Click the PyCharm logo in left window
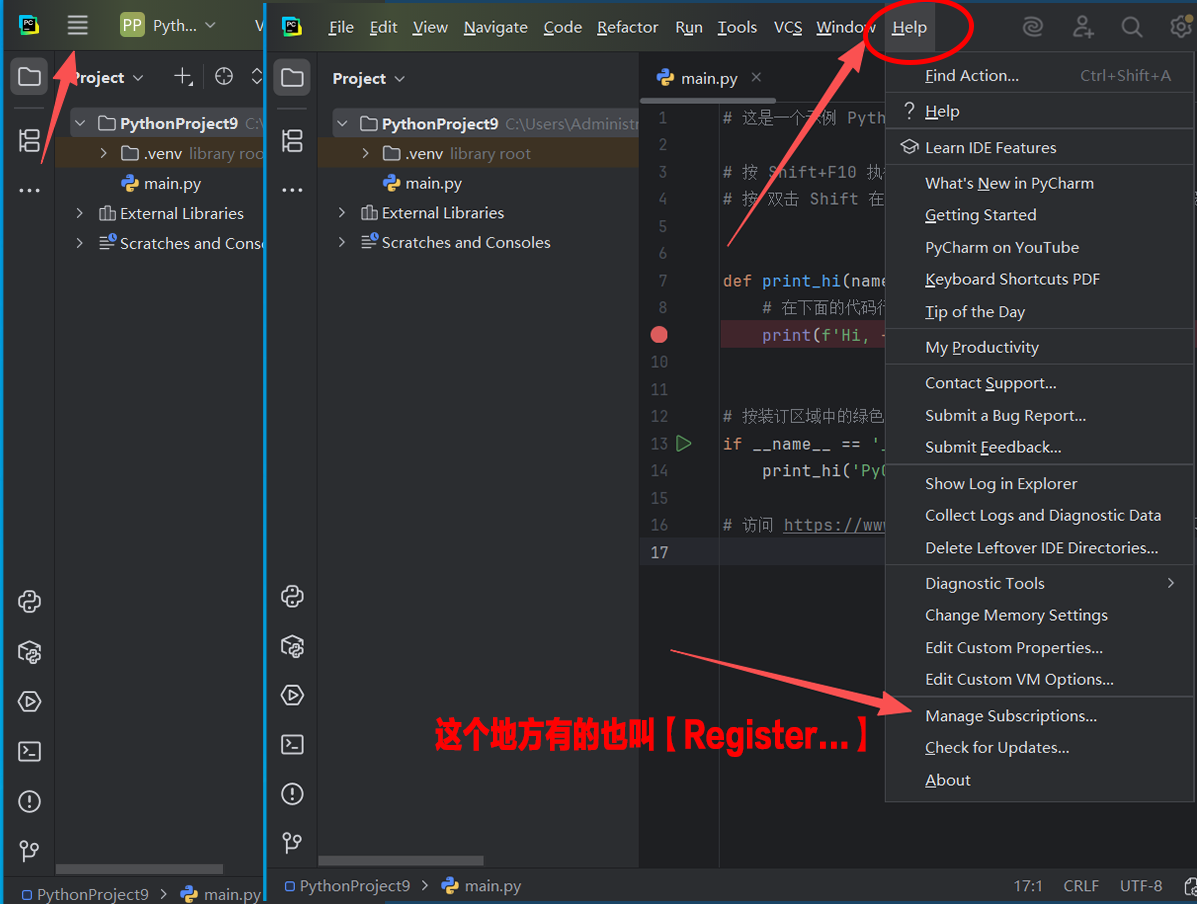1197x904 pixels. 29,25
